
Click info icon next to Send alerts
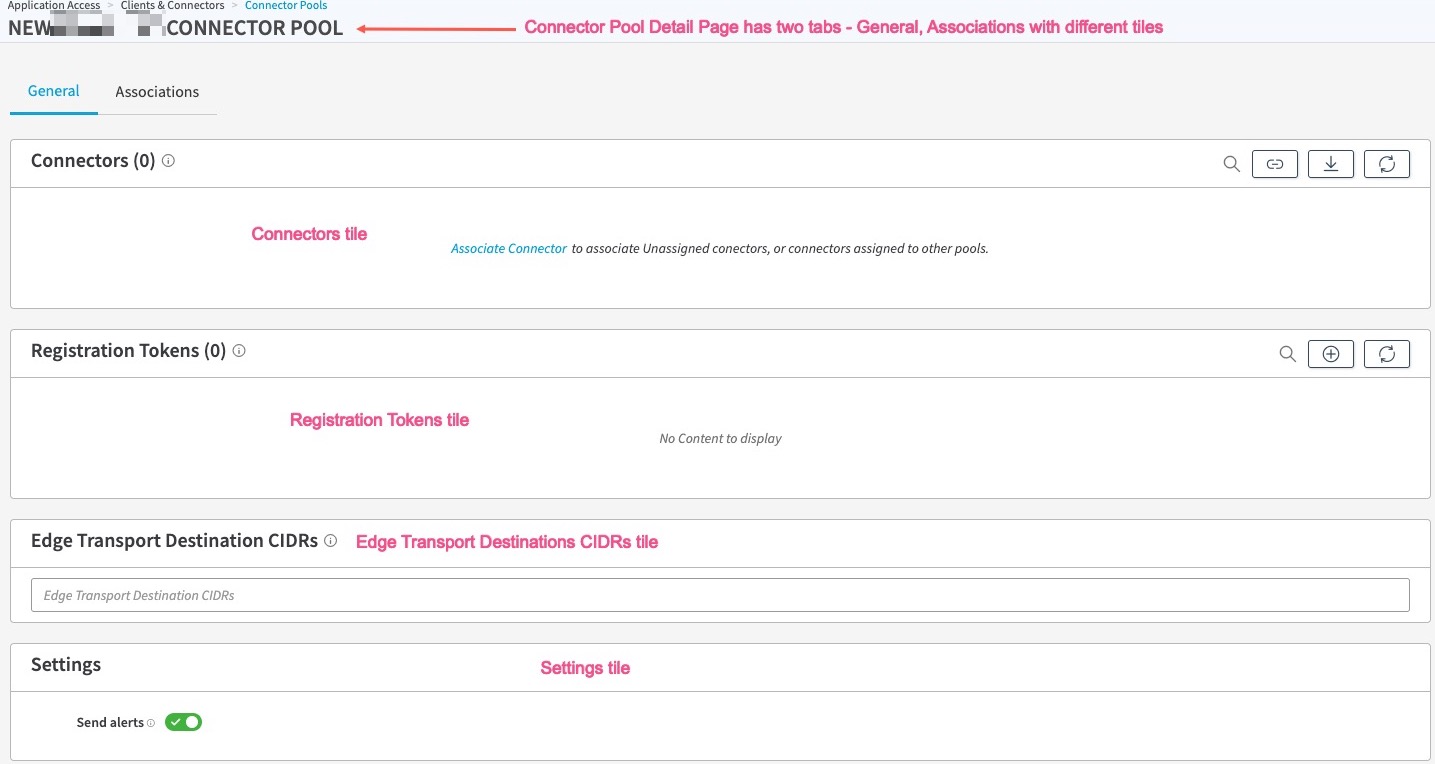click(151, 723)
